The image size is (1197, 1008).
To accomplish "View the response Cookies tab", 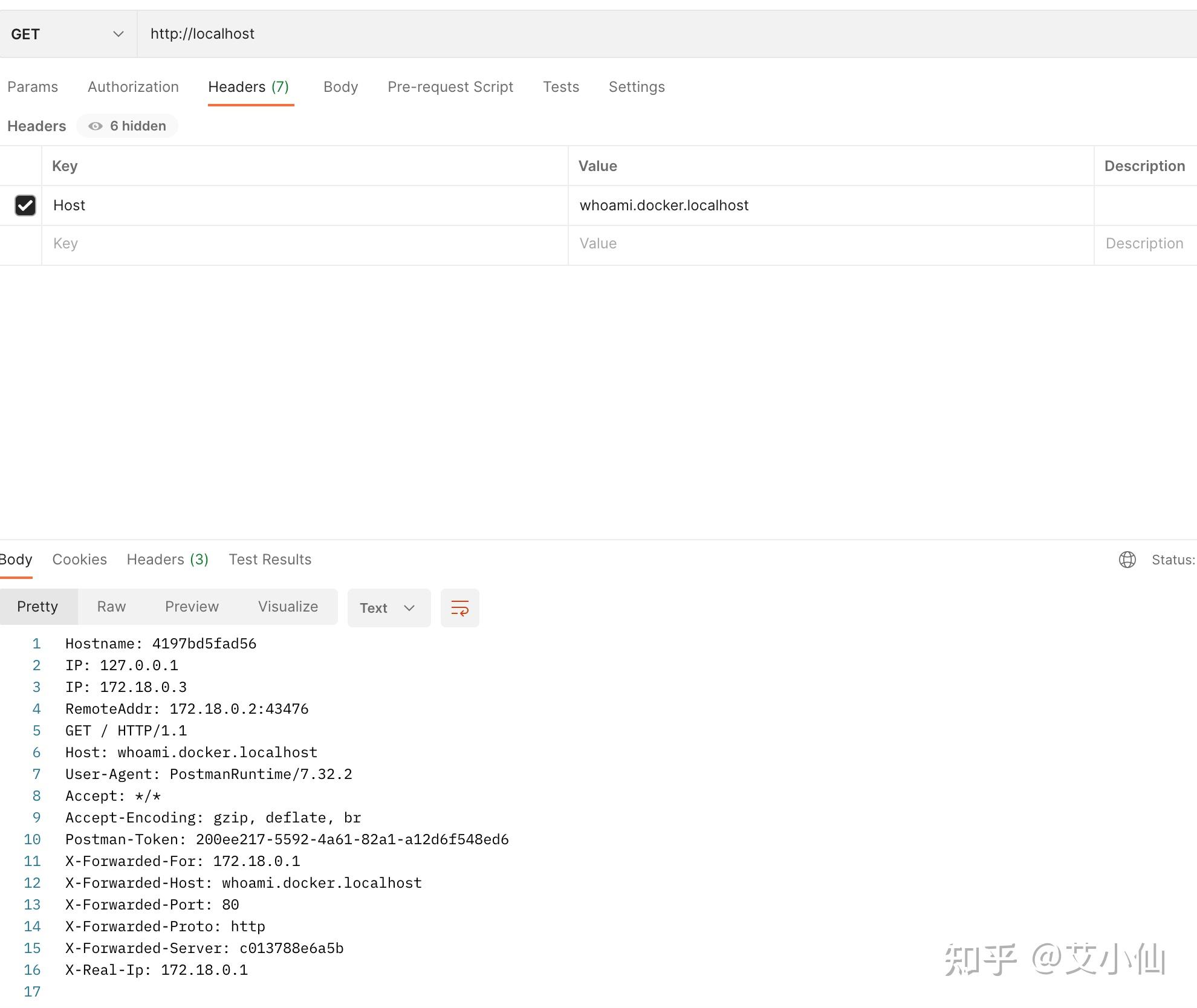I will click(x=79, y=559).
